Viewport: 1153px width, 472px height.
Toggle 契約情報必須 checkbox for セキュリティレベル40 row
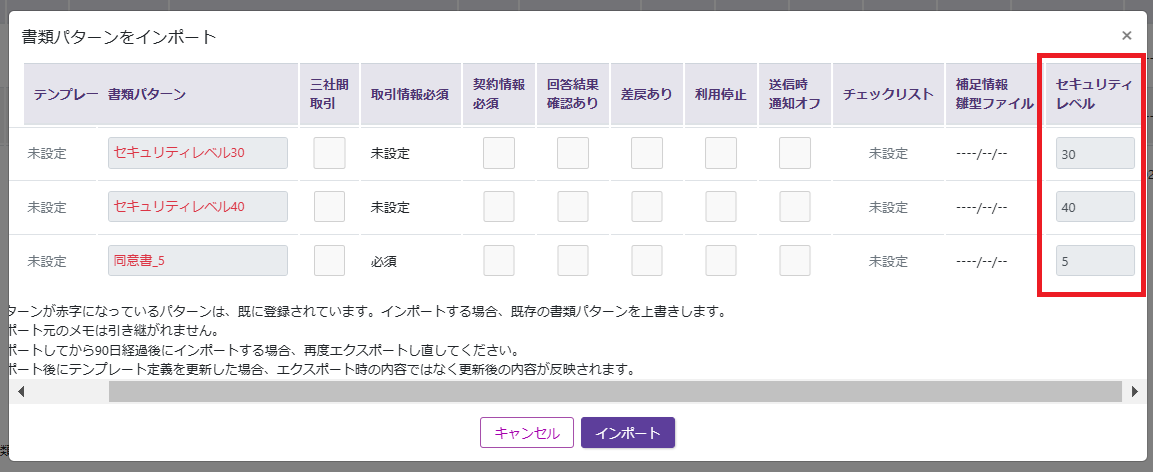[x=499, y=207]
